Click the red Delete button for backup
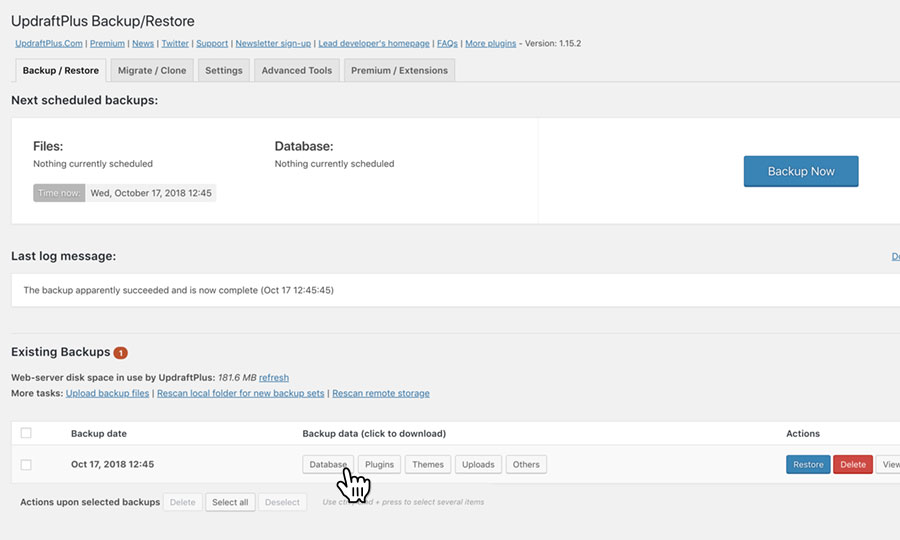The width and height of the screenshot is (900, 540). (x=853, y=464)
